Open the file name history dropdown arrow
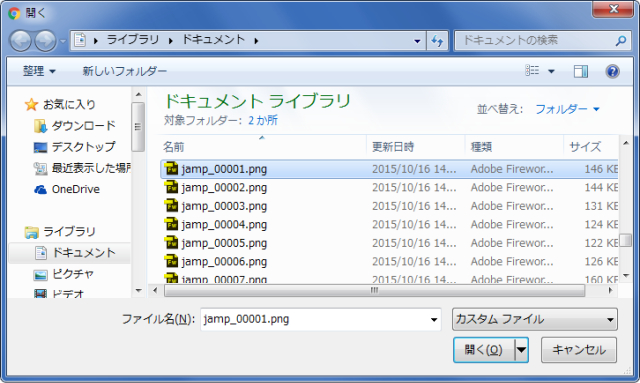 point(434,320)
